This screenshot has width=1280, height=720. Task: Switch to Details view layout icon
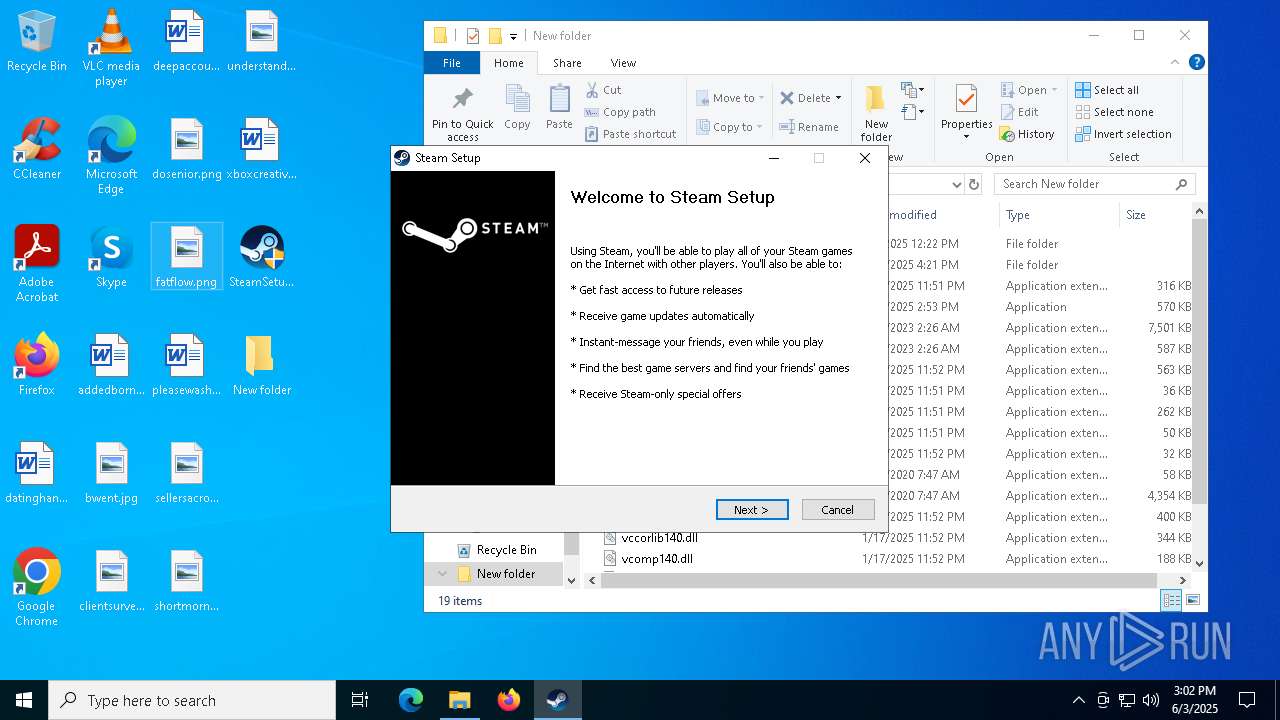coord(1171,600)
